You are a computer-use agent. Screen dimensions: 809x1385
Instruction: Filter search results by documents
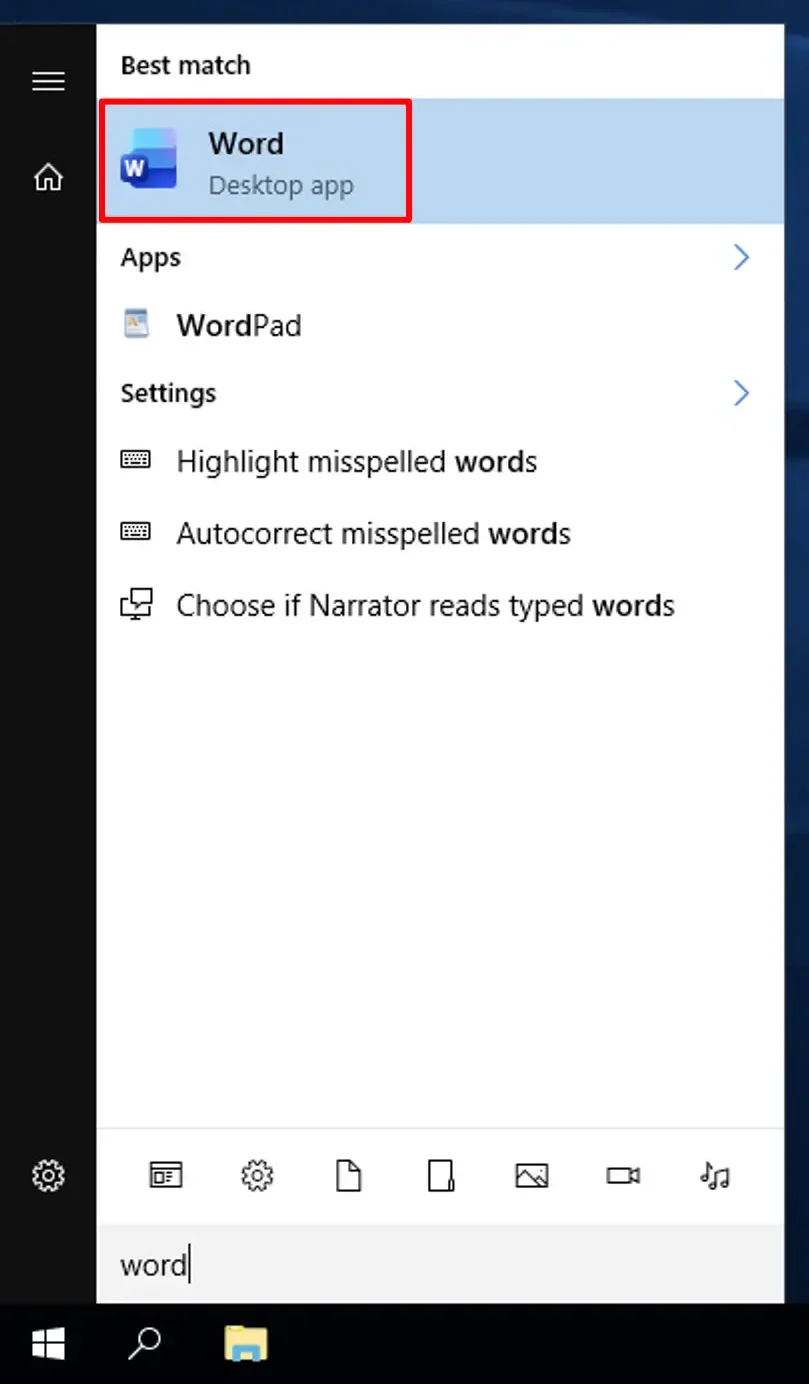click(348, 1176)
